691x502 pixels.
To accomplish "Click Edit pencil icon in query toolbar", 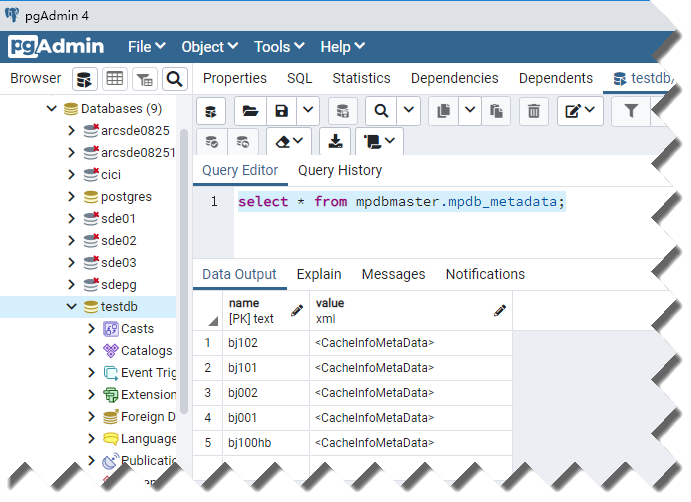I will coord(572,111).
